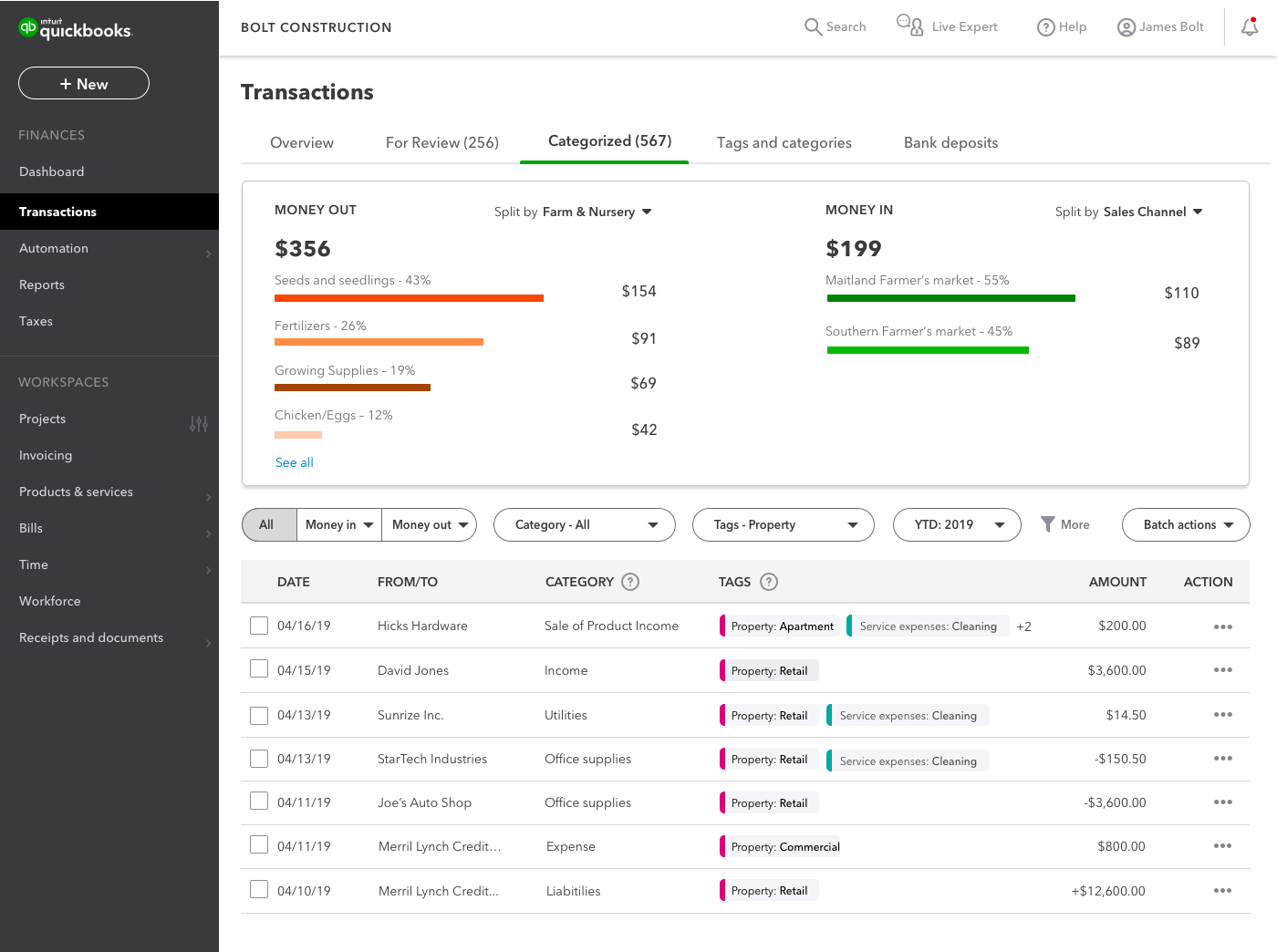The width and height of the screenshot is (1277, 952).
Task: Select checkbox for 04/11/19 Merril Lynch transaction
Action: click(x=259, y=844)
